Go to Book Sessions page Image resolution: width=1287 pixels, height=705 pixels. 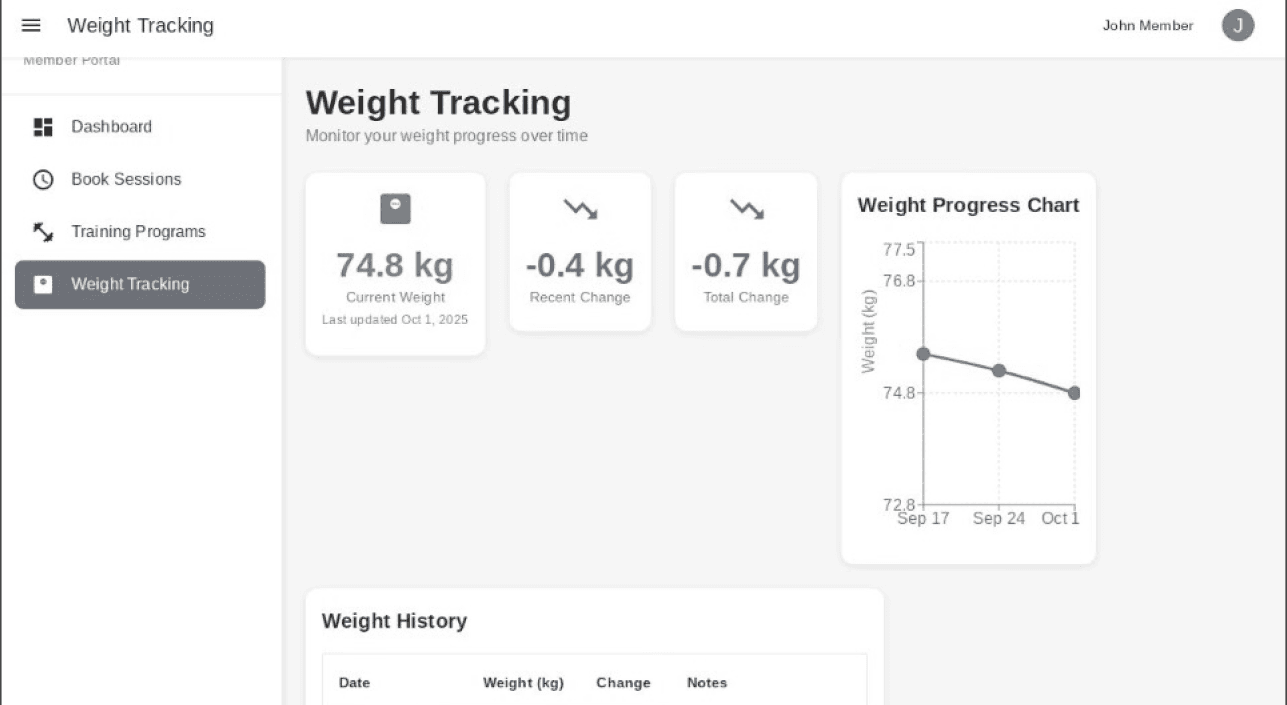click(x=126, y=180)
